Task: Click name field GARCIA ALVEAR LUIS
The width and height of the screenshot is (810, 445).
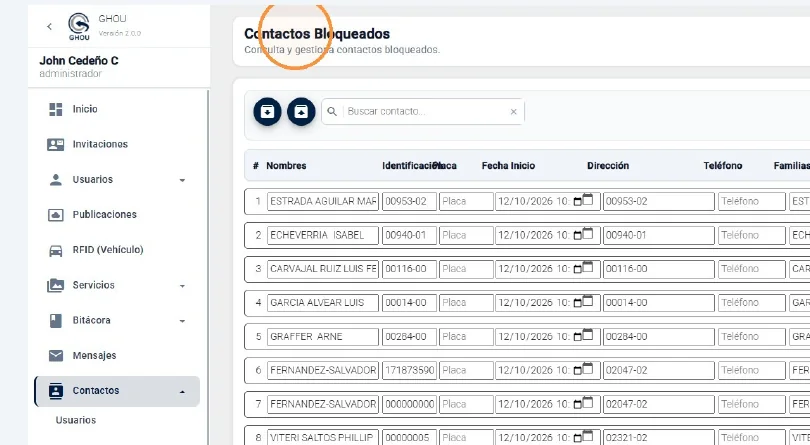Action: click(x=323, y=303)
